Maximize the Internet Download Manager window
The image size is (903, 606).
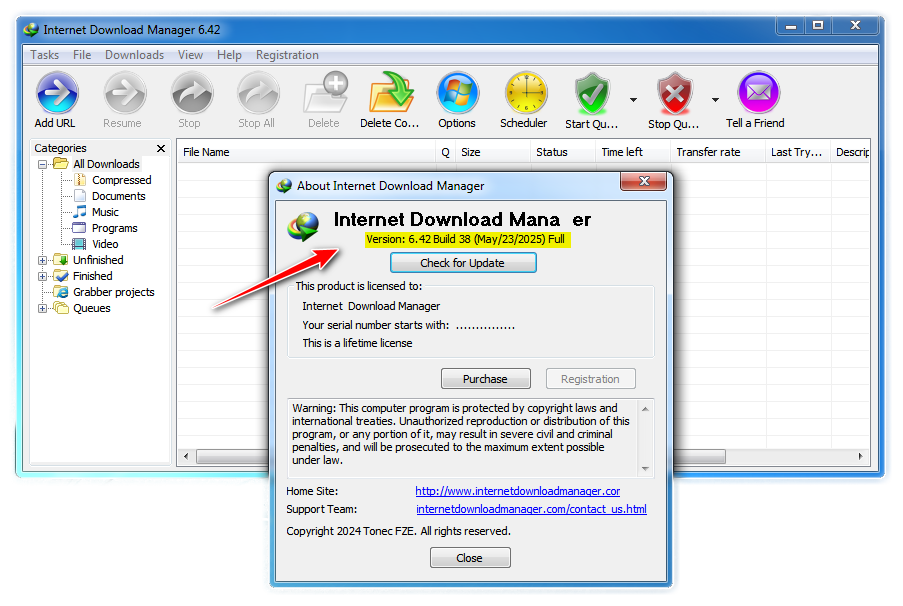818,26
